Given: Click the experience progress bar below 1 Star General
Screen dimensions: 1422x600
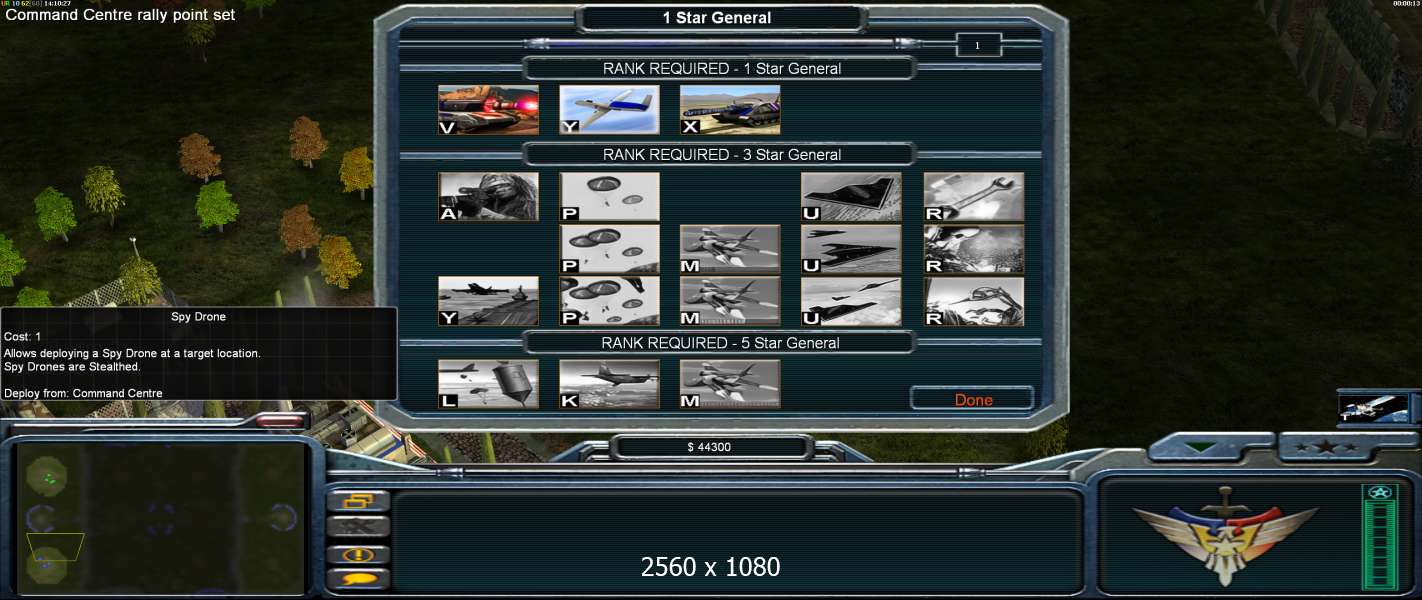Looking at the screenshot, I should point(721,43).
